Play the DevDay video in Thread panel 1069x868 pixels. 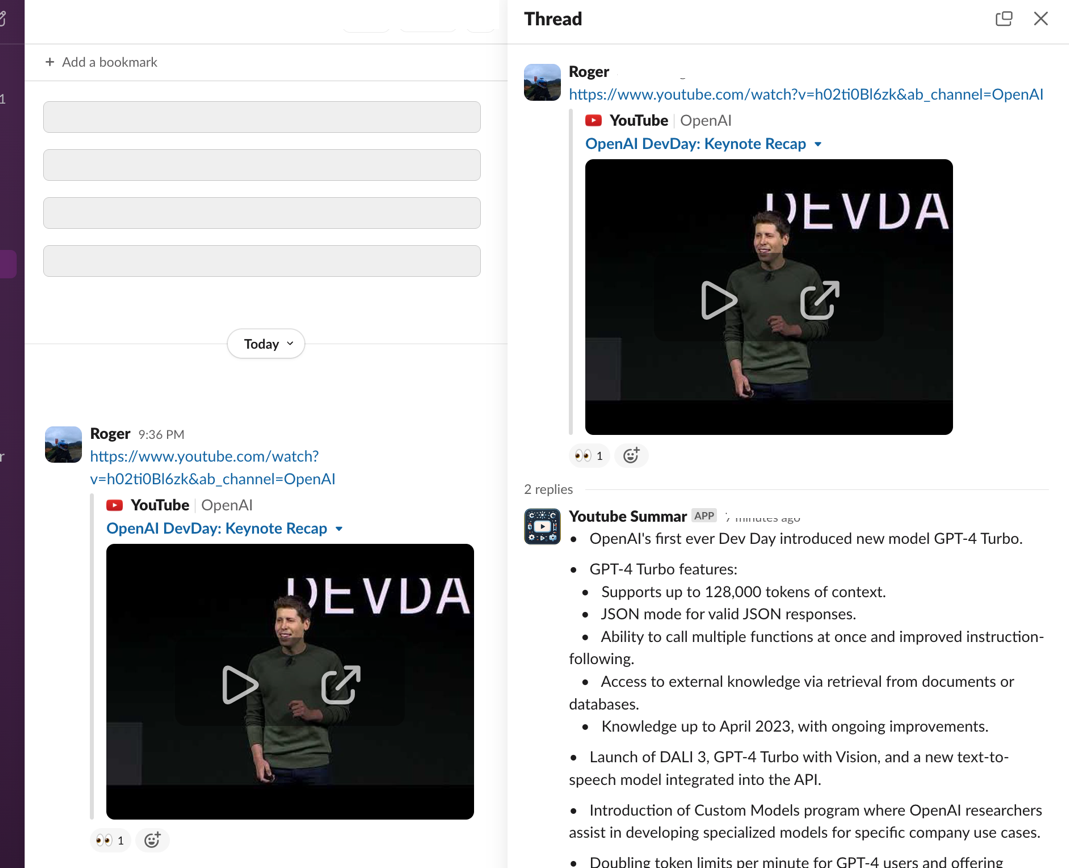719,300
